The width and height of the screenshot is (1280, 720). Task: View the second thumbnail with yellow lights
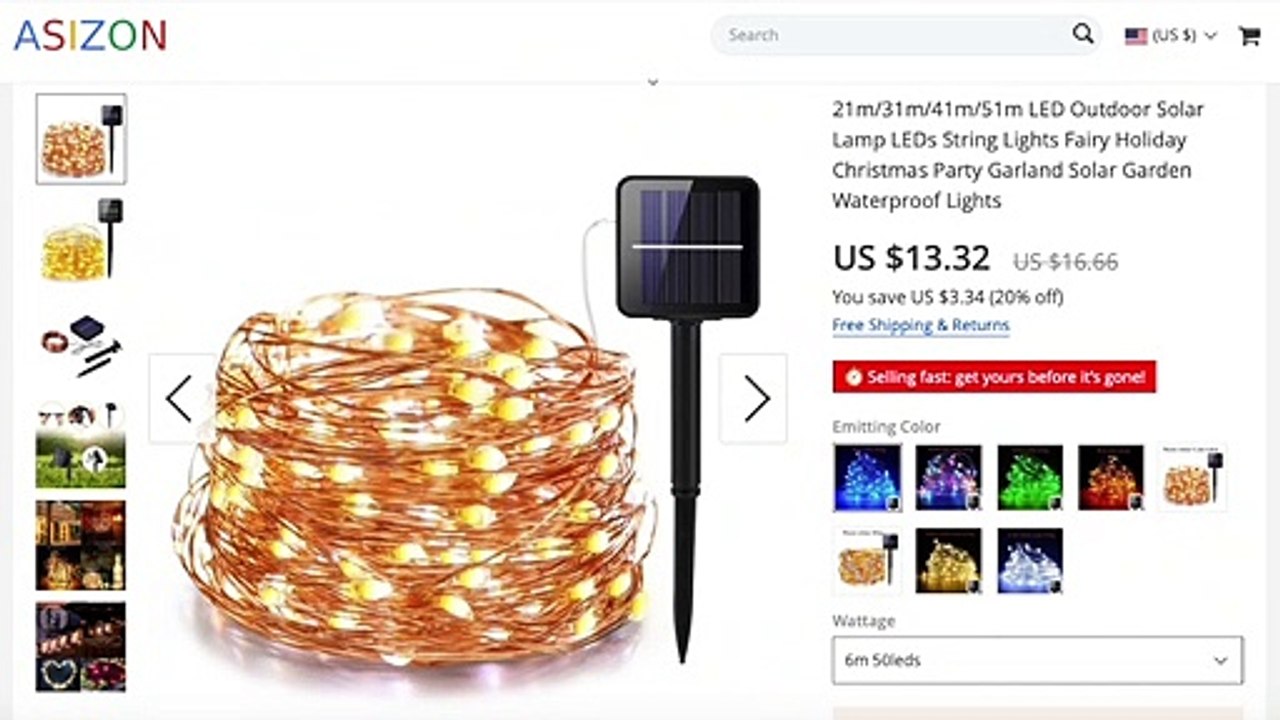[x=81, y=240]
